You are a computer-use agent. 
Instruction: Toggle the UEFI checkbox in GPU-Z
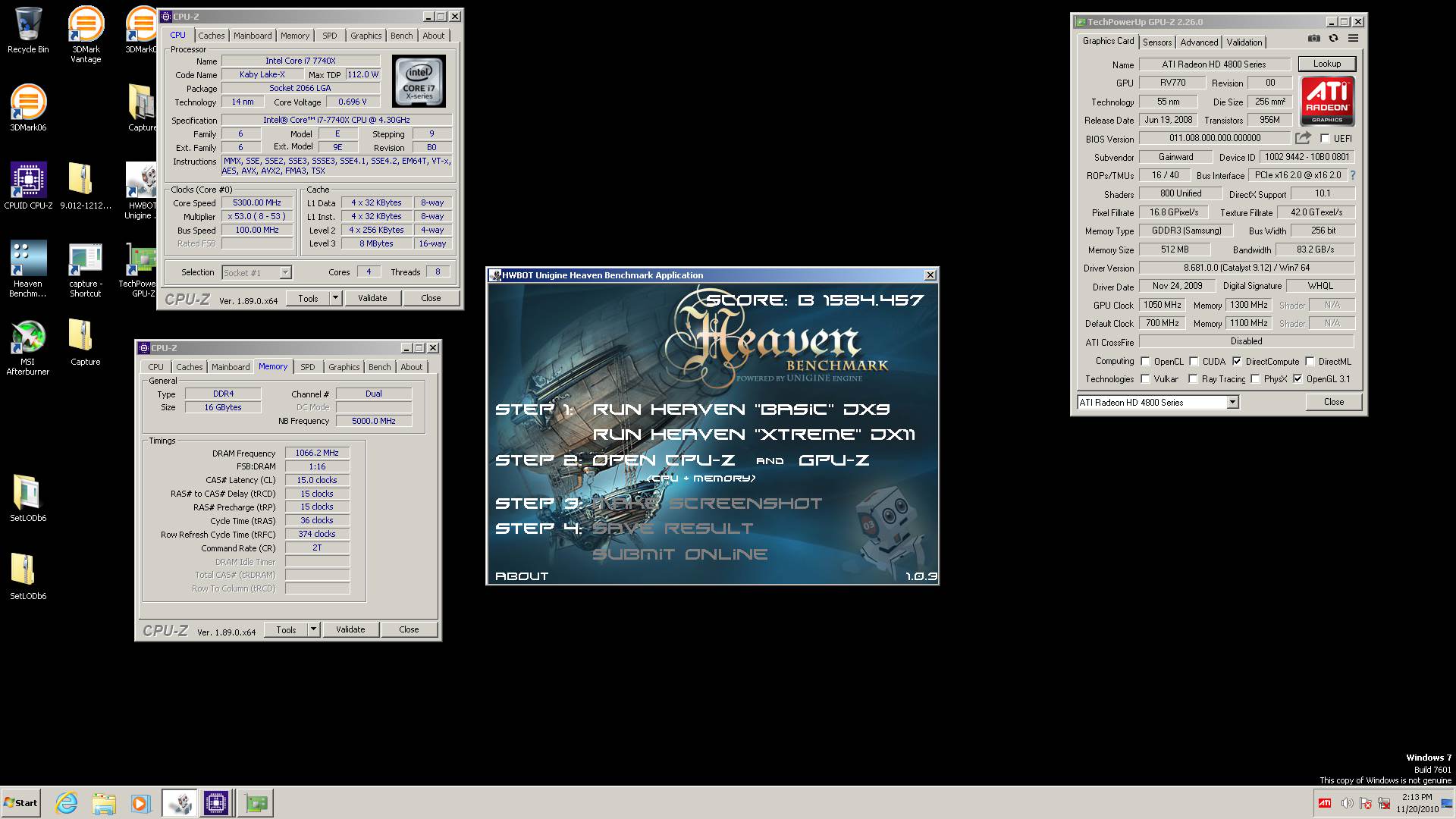pyautogui.click(x=1325, y=139)
